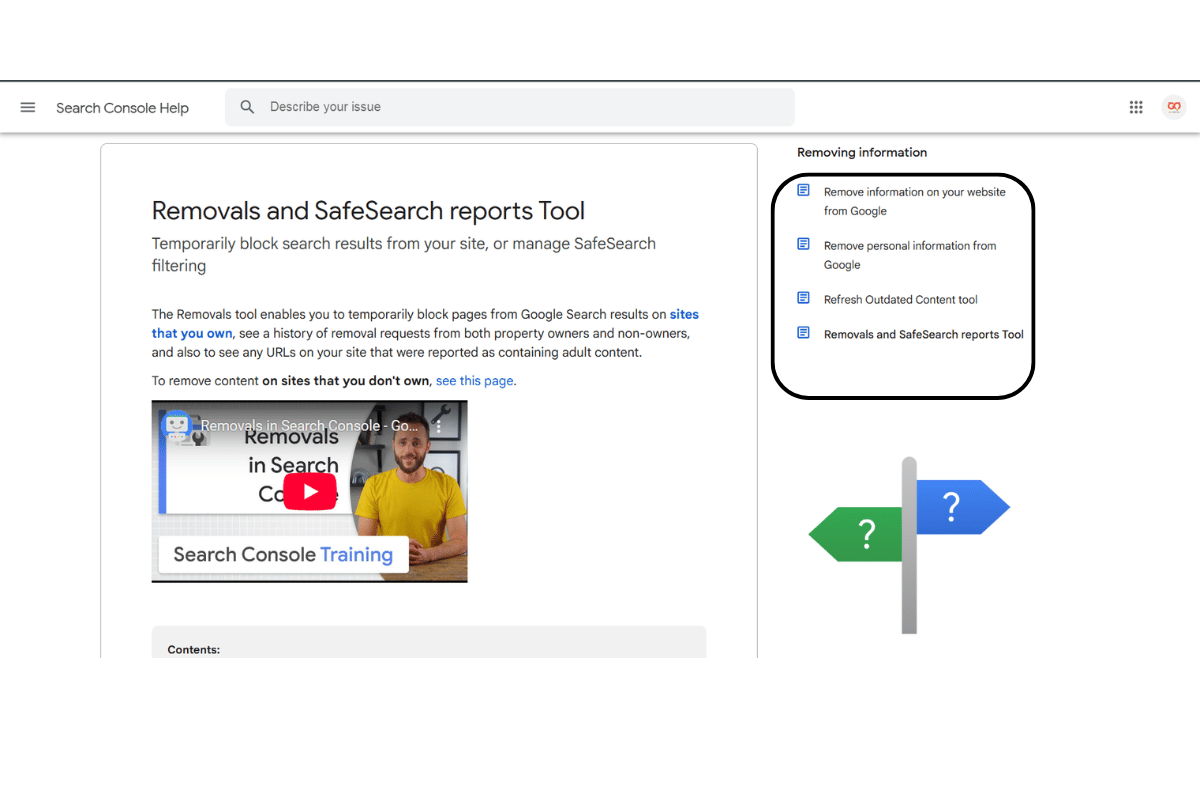This screenshot has width=1200, height=800.
Task: Click the video title 'Removals in Search Console'
Action: pyautogui.click(x=310, y=426)
